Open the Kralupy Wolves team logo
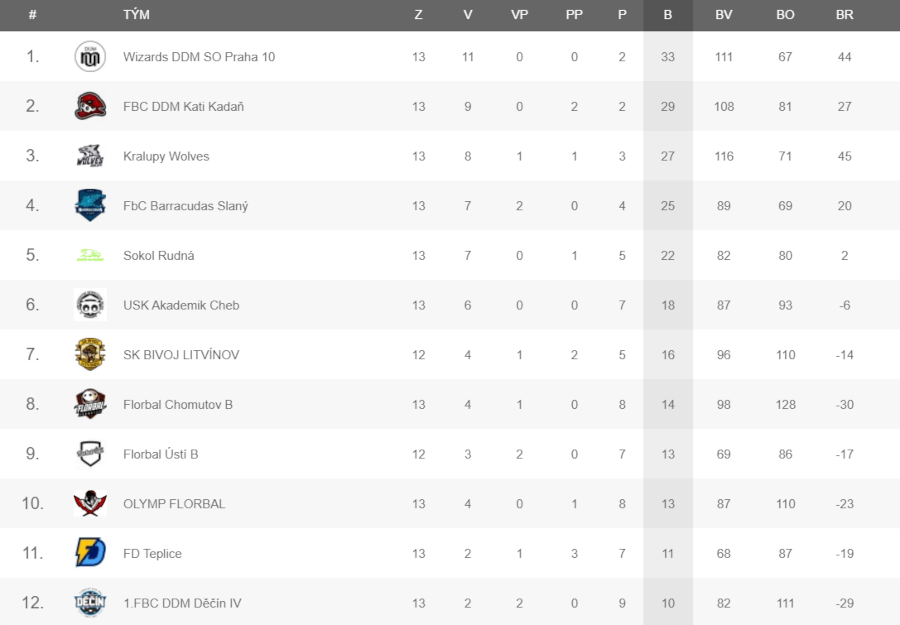Viewport: 900px width, 625px height. pyautogui.click(x=90, y=156)
